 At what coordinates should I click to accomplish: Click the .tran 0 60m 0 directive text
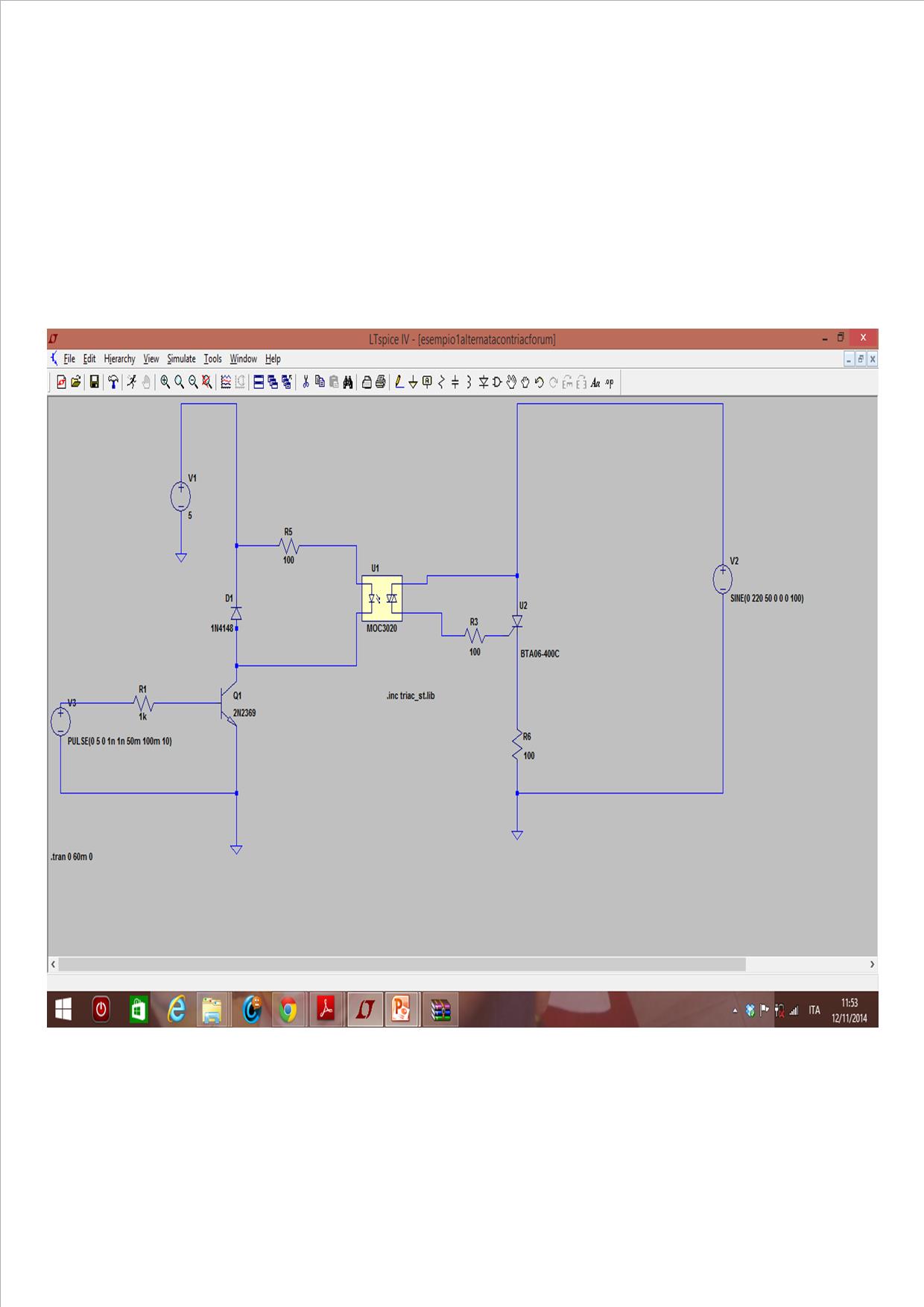pos(72,857)
